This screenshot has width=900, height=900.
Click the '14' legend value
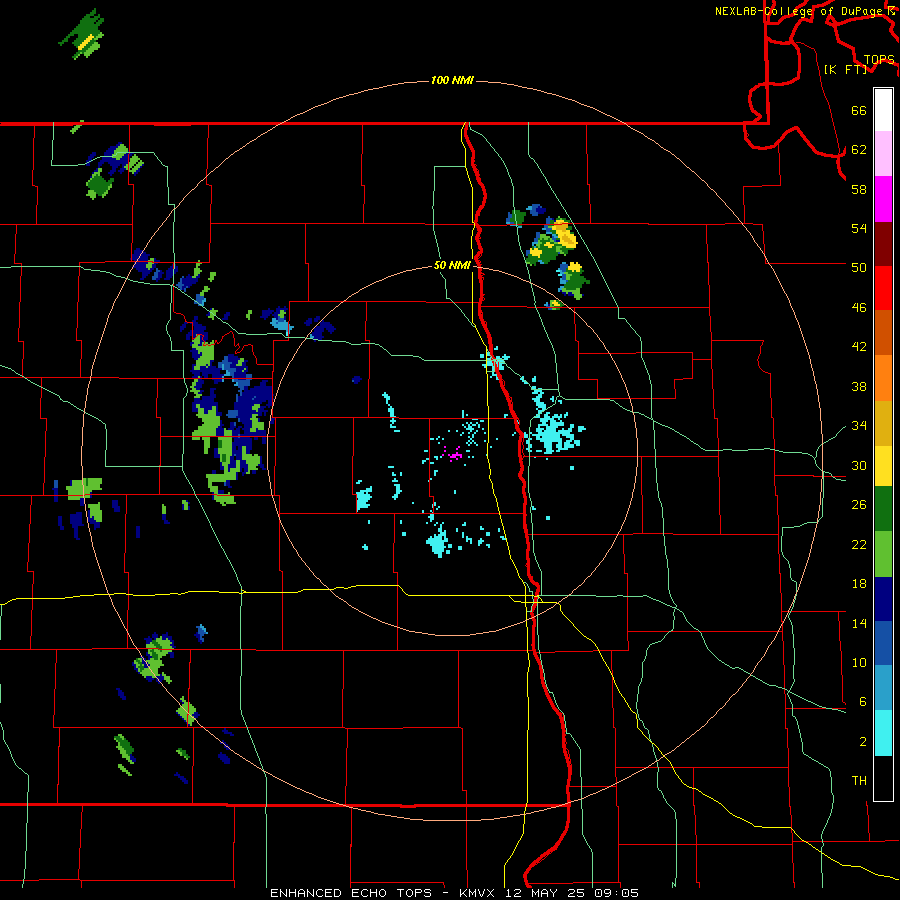point(859,623)
